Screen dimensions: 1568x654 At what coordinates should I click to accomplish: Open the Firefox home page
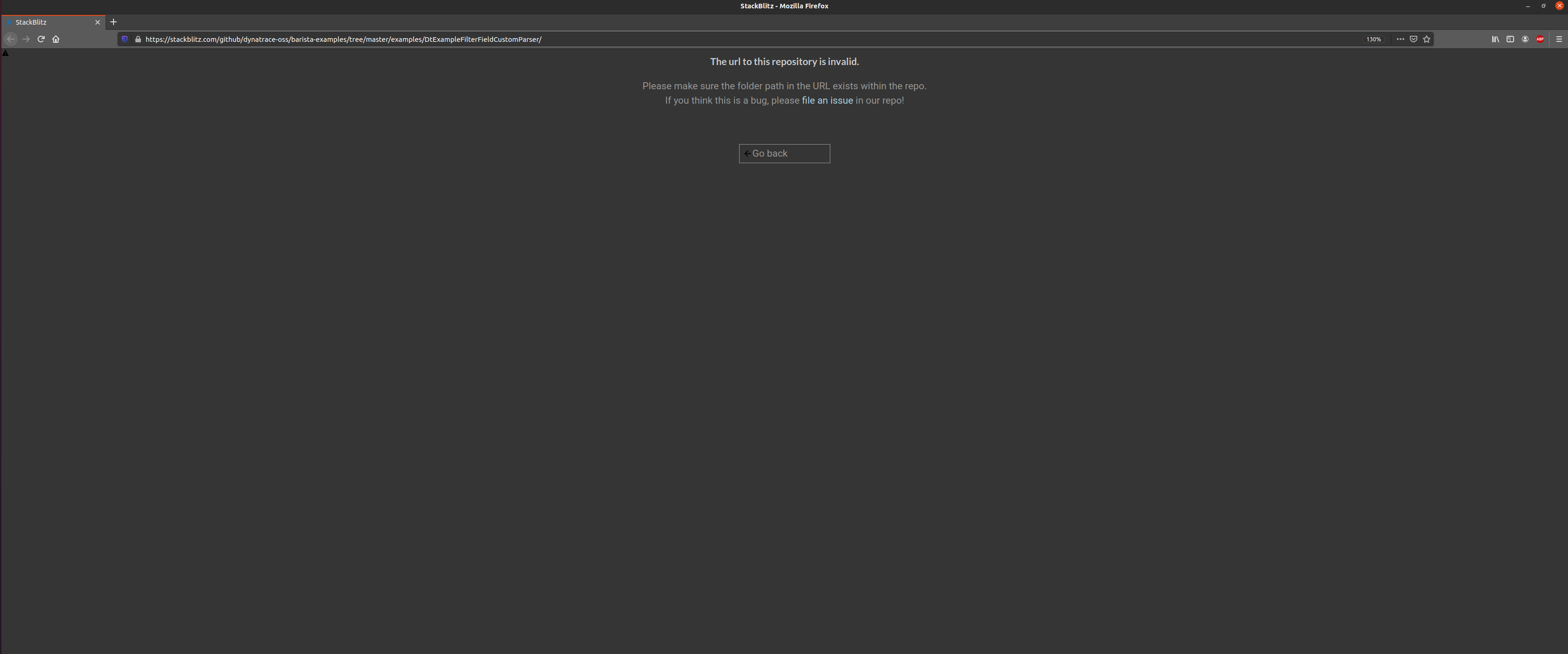pyautogui.click(x=55, y=39)
